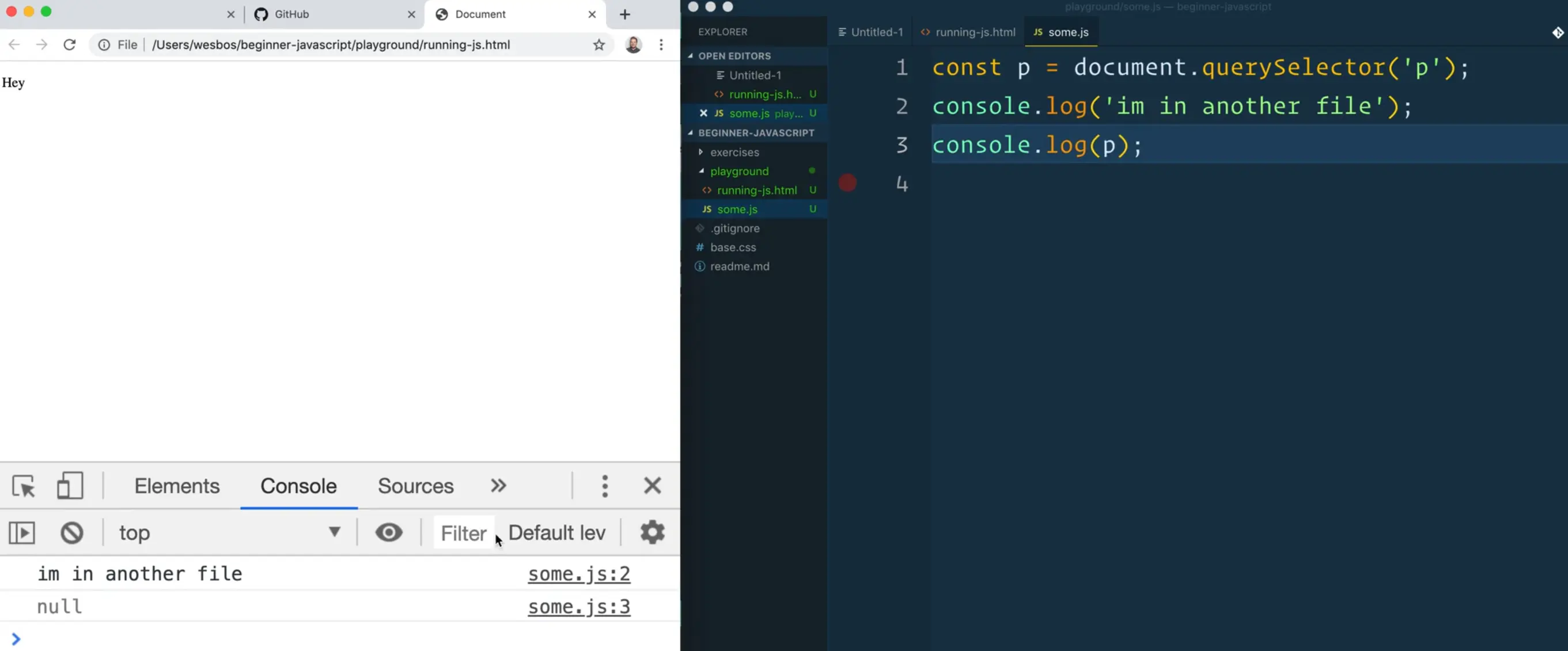Open the Default levels selector
Screen dimensions: 1568x651
556,533
